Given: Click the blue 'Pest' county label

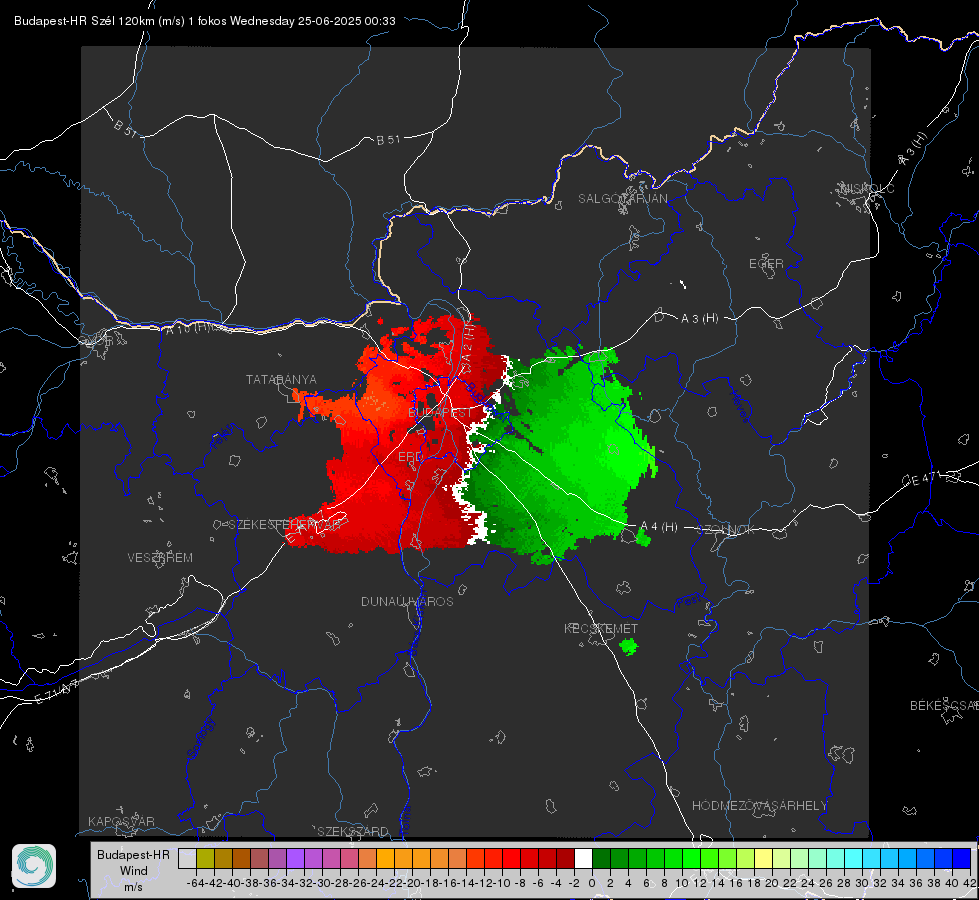Looking at the screenshot, I should click(689, 601).
